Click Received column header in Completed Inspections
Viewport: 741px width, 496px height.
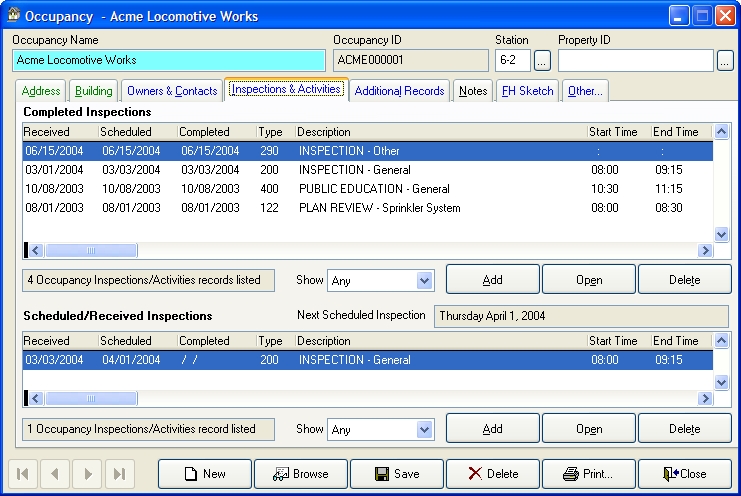point(60,132)
